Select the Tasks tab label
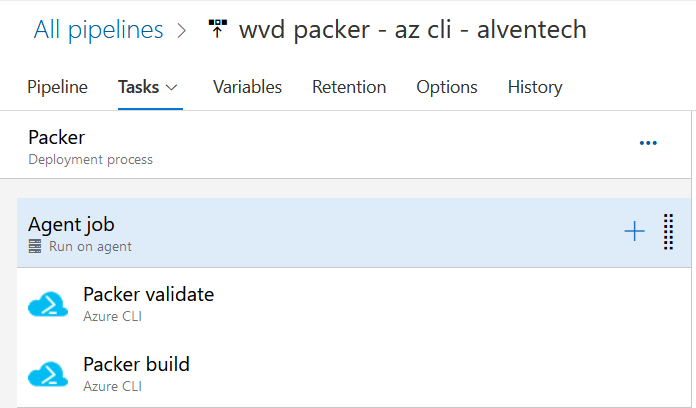696x408 pixels. [x=138, y=87]
